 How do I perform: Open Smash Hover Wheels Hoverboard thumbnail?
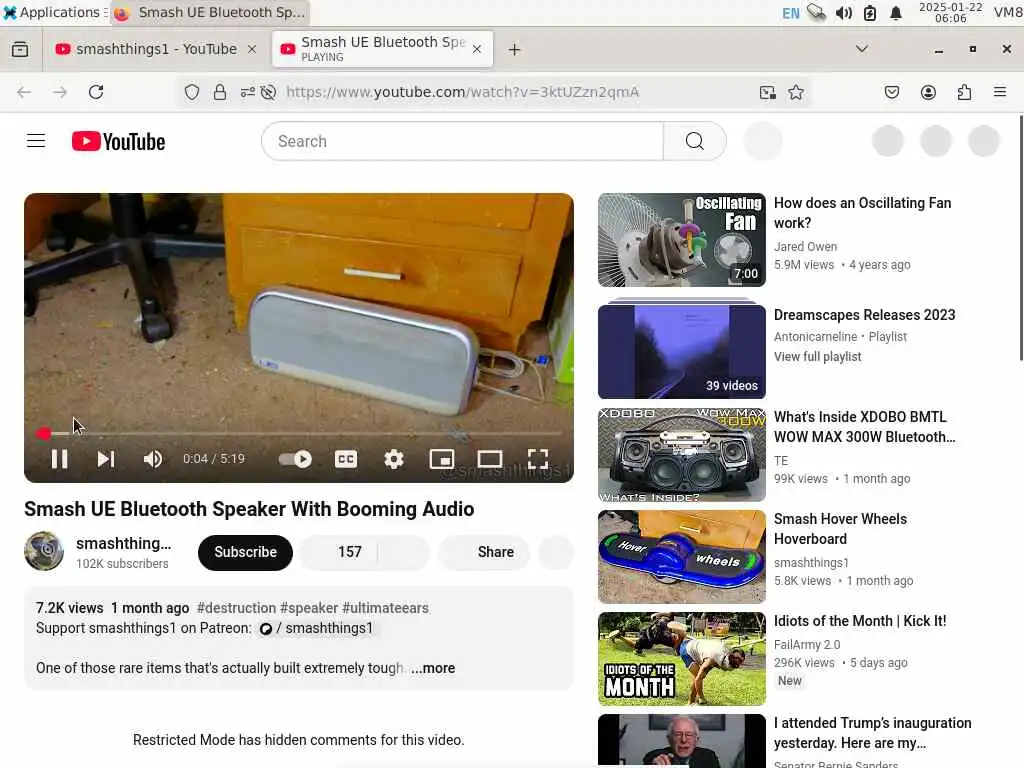point(682,556)
